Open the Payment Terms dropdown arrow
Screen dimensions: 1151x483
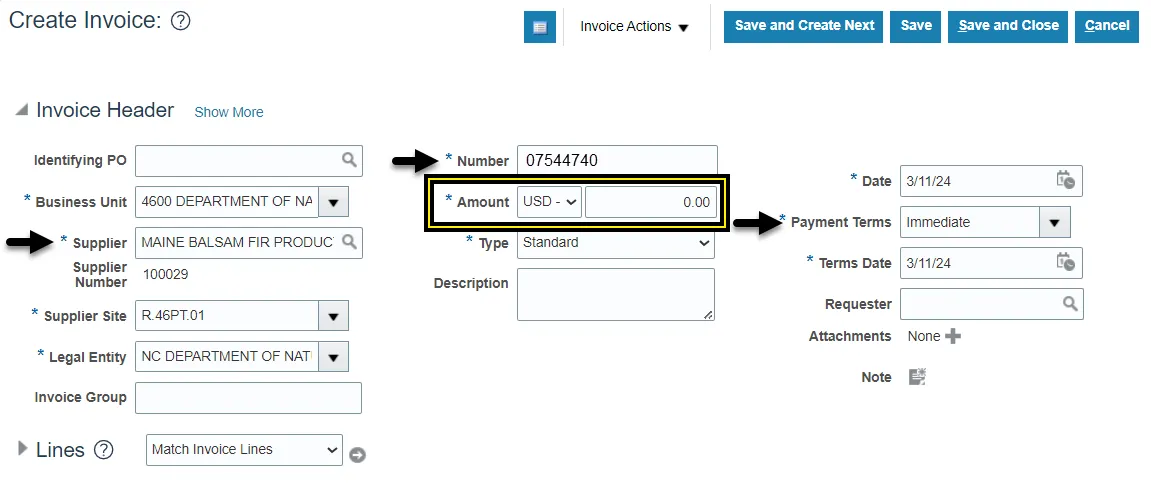[x=1054, y=222]
